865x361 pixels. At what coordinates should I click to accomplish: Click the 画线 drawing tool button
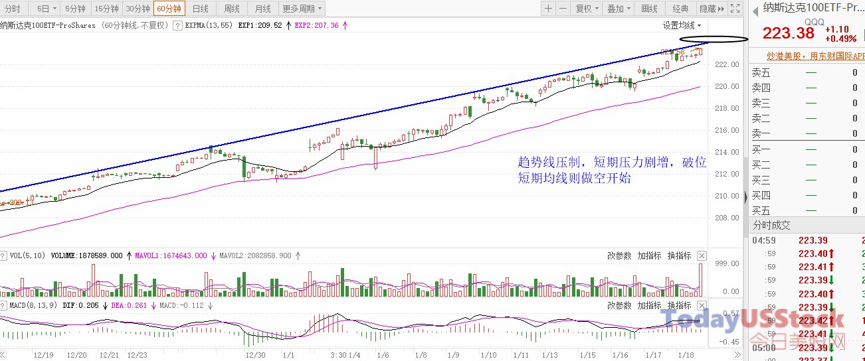[650, 8]
